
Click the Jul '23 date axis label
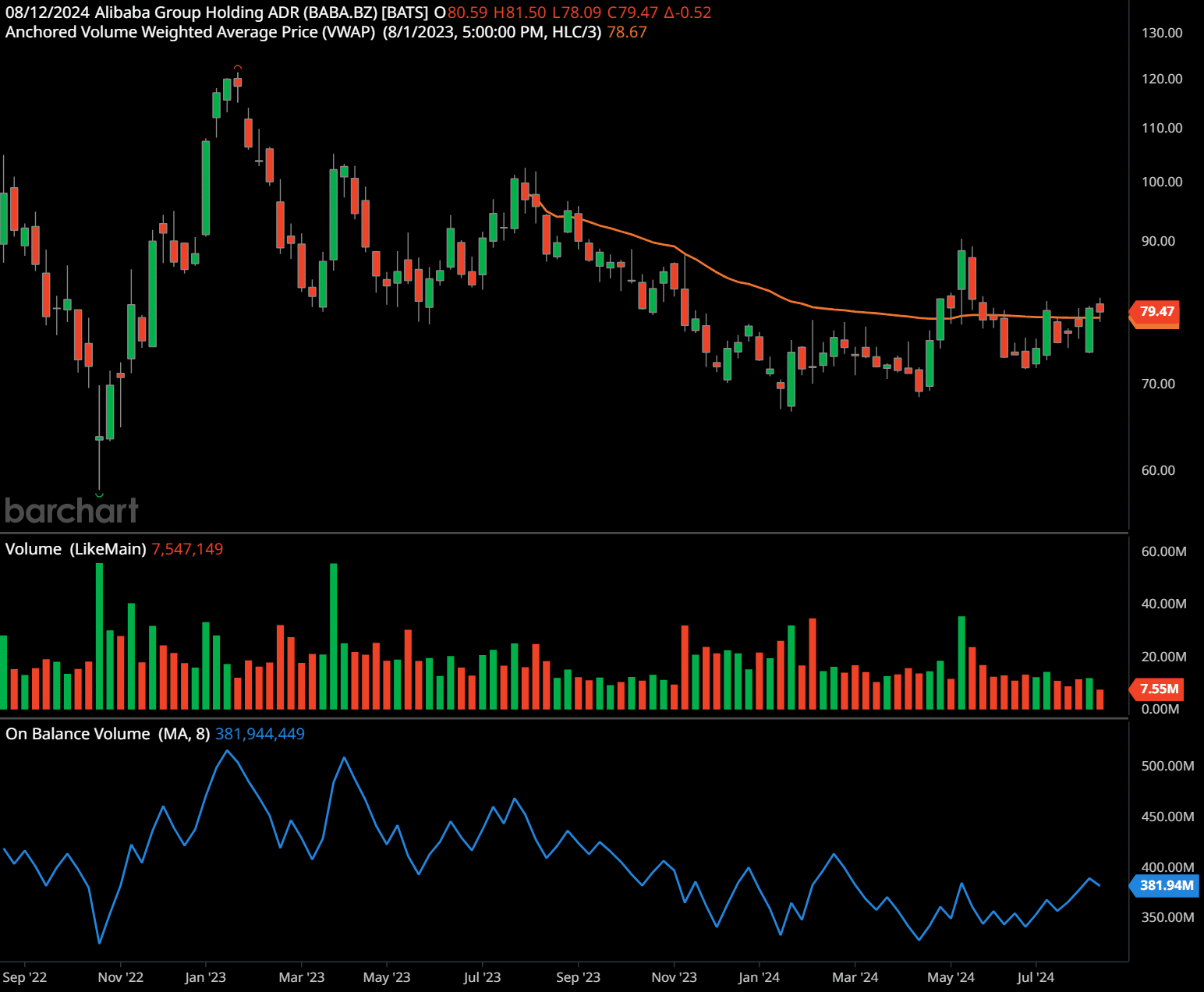click(482, 977)
